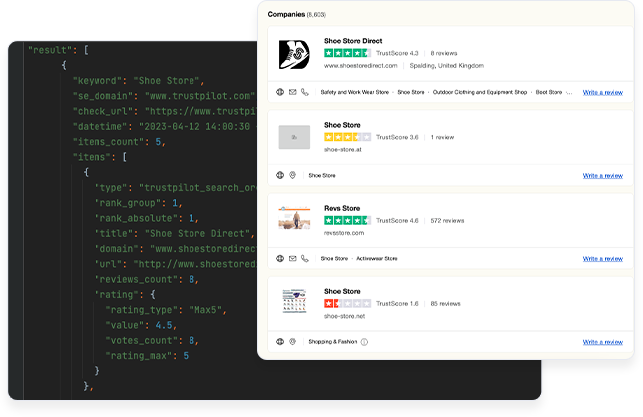Open the grey placeholder logo of shoe-store.at

[x=294, y=137]
